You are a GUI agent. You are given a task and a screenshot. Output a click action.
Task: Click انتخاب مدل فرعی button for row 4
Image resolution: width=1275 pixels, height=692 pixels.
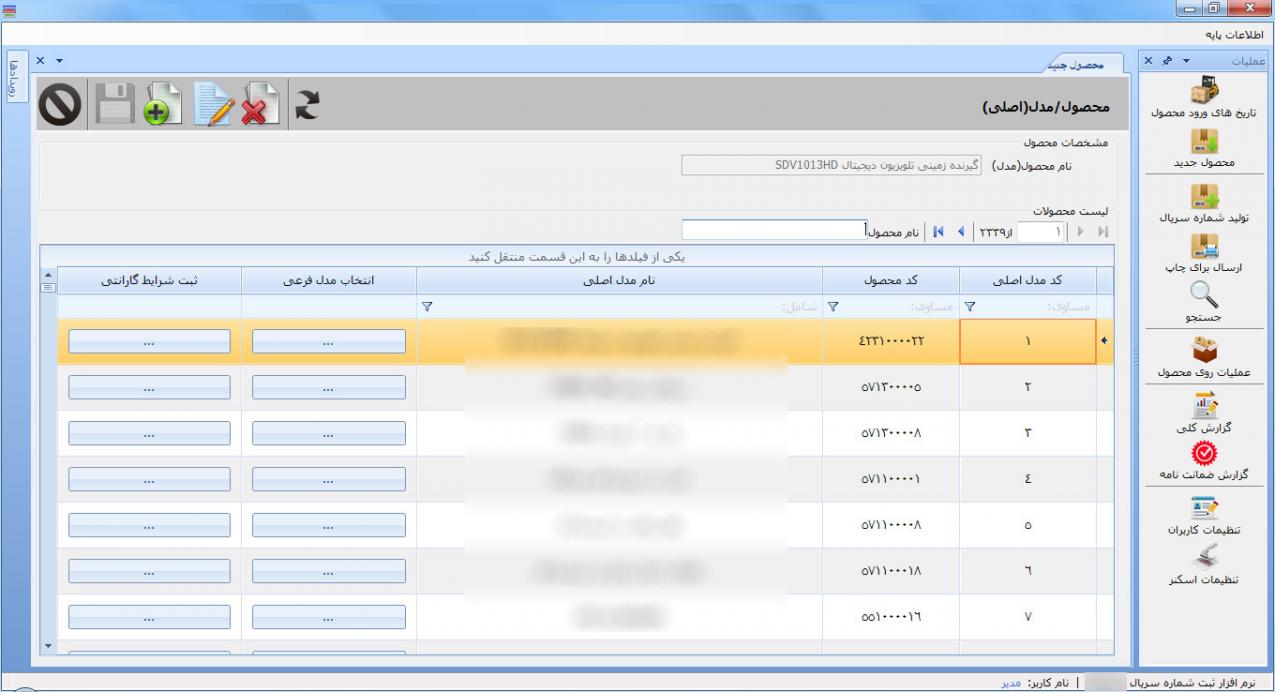coord(328,480)
